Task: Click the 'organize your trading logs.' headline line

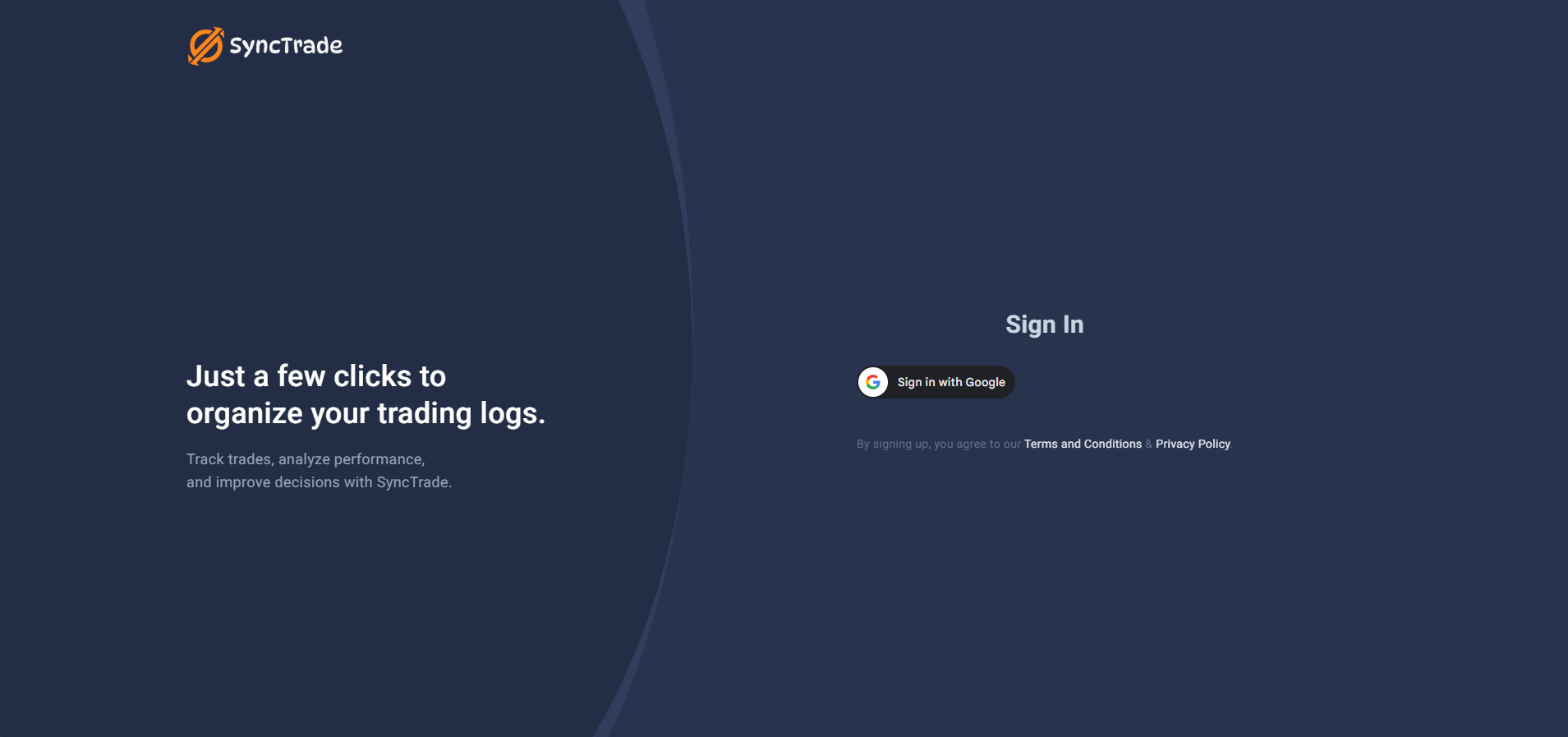Action: pos(366,413)
